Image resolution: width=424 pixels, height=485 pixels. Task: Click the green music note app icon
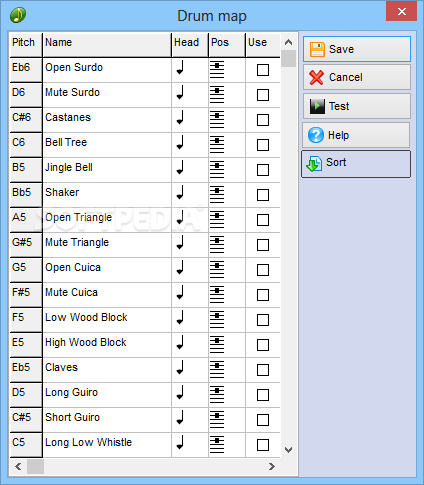point(18,15)
